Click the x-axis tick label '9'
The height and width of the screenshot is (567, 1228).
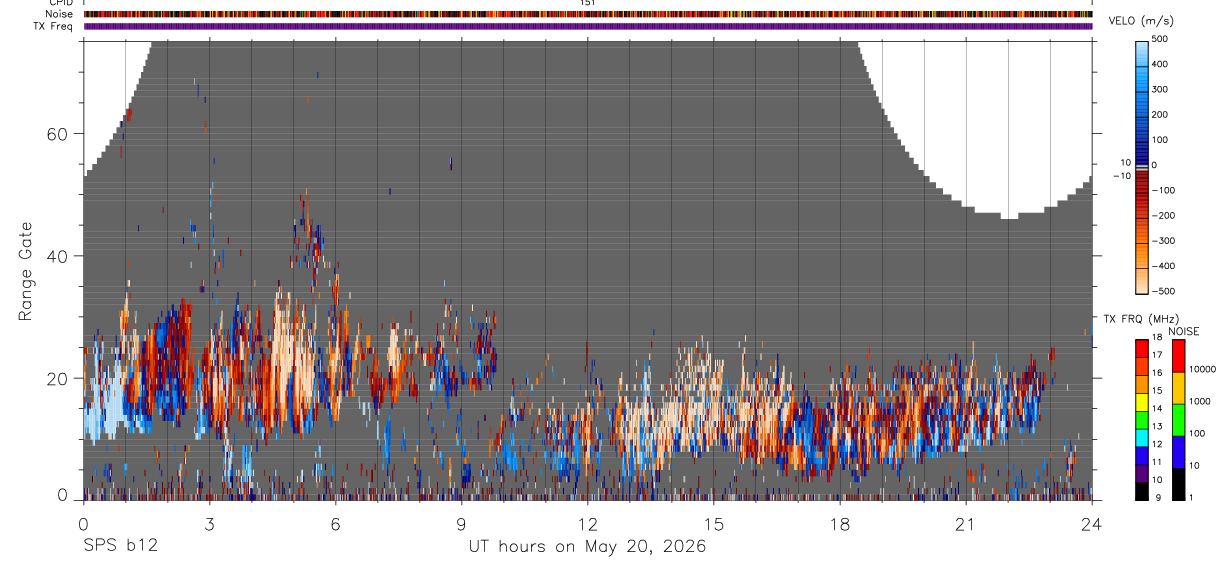pos(461,523)
